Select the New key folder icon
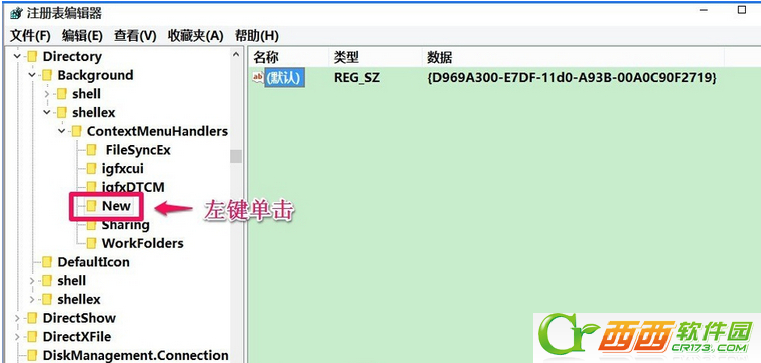The width and height of the screenshot is (761, 363). point(92,206)
